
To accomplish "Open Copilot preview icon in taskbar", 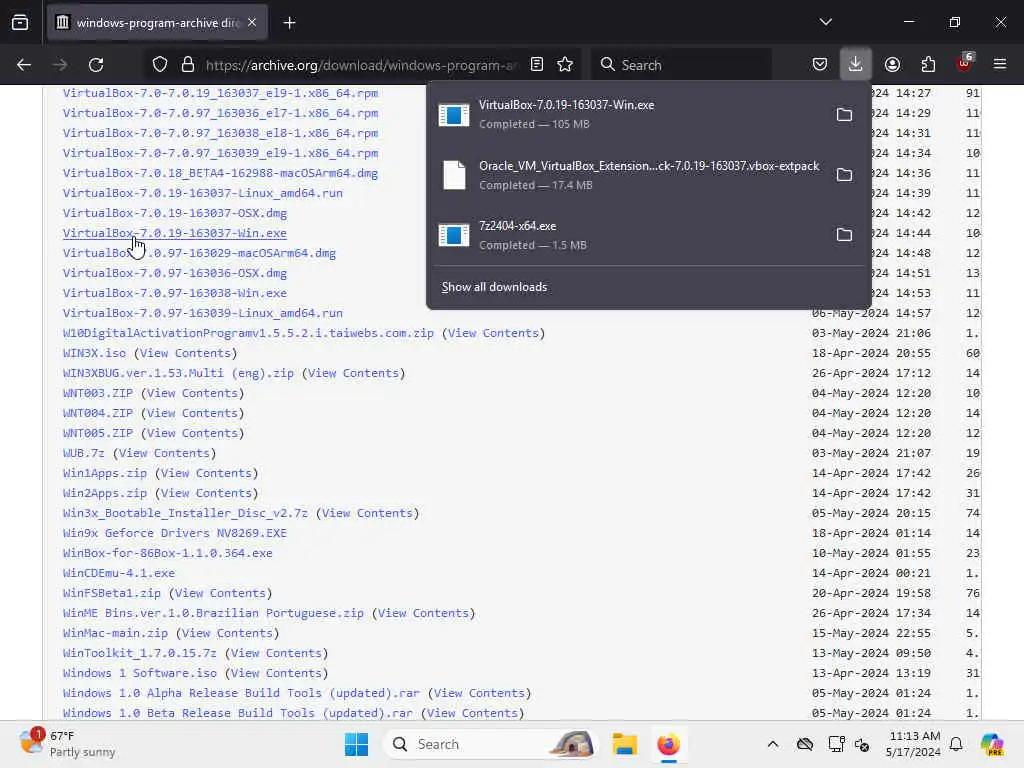I will pyautogui.click(x=992, y=744).
